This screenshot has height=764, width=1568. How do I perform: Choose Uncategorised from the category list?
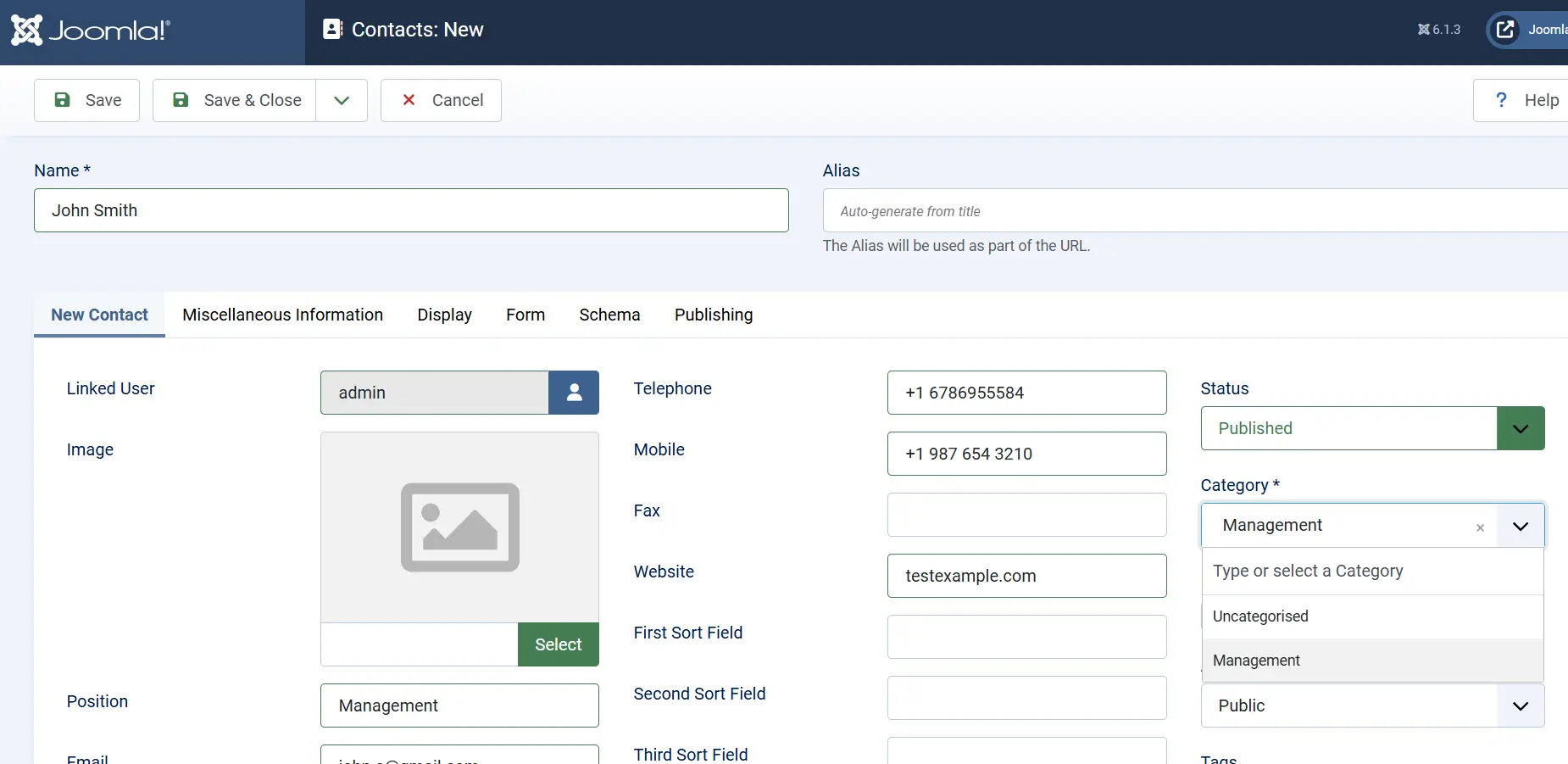pos(1372,616)
